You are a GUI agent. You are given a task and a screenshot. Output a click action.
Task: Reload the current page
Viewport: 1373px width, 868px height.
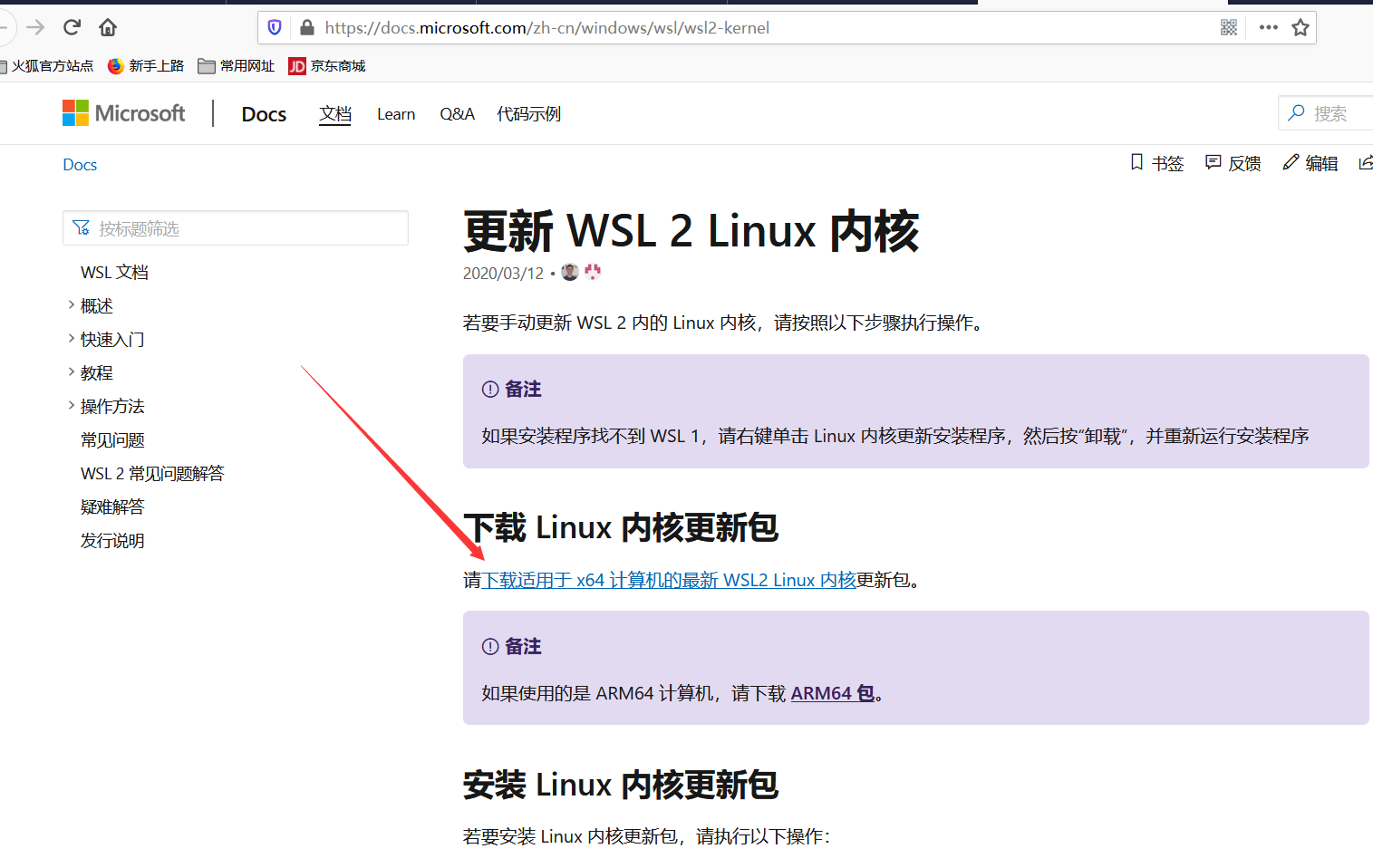pos(72,27)
